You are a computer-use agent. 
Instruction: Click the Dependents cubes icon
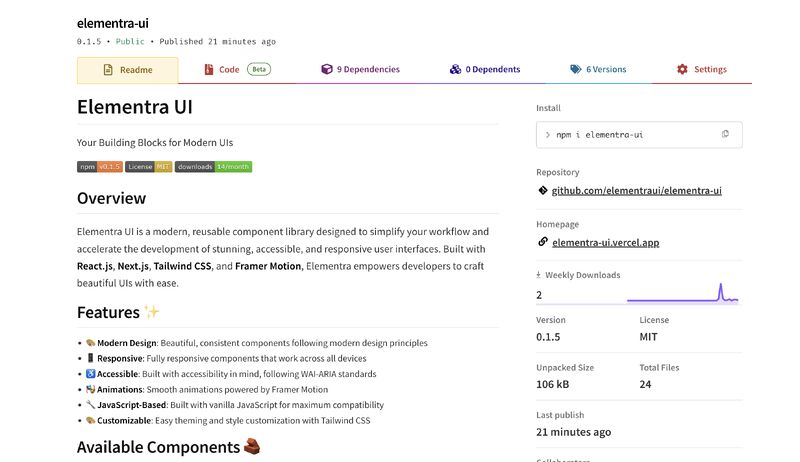[455, 69]
